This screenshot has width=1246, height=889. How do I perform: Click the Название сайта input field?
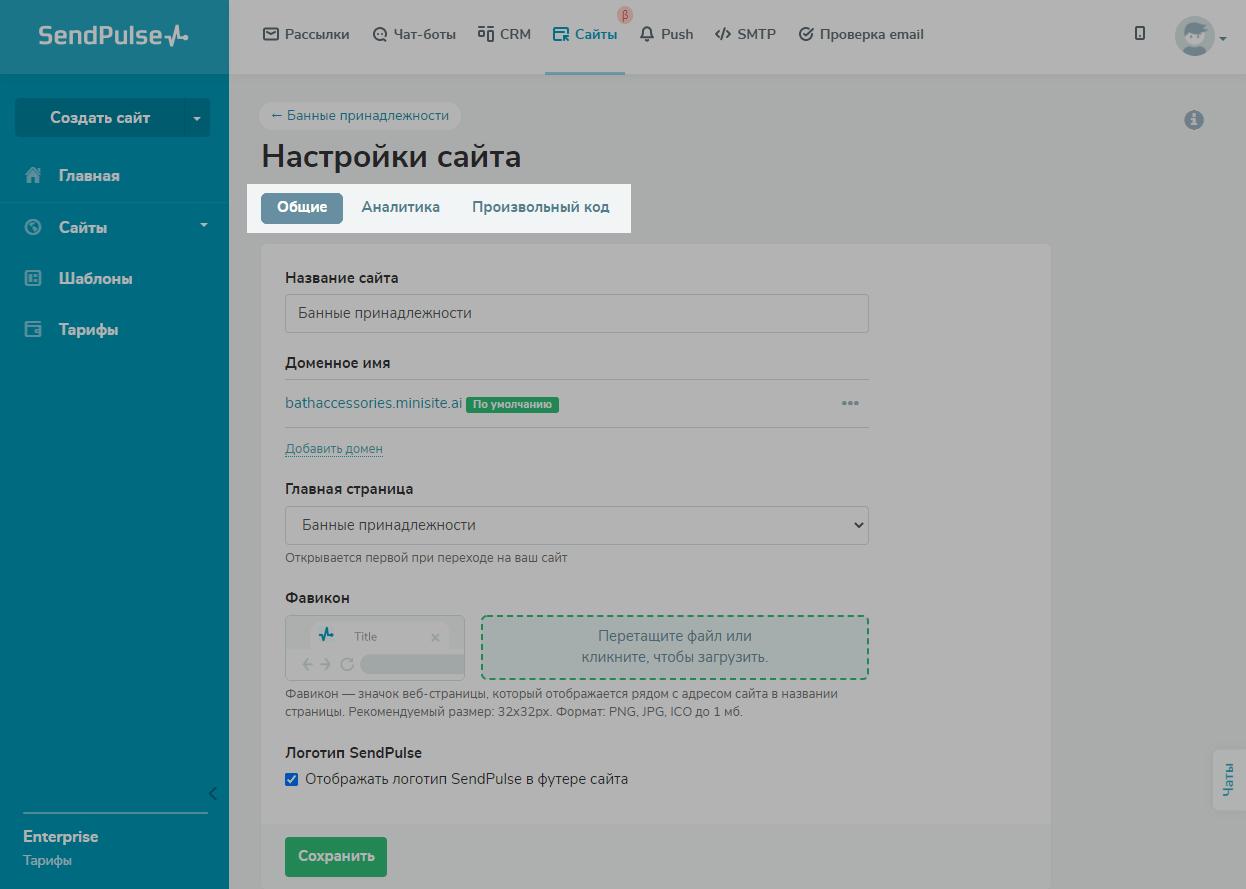click(576, 313)
